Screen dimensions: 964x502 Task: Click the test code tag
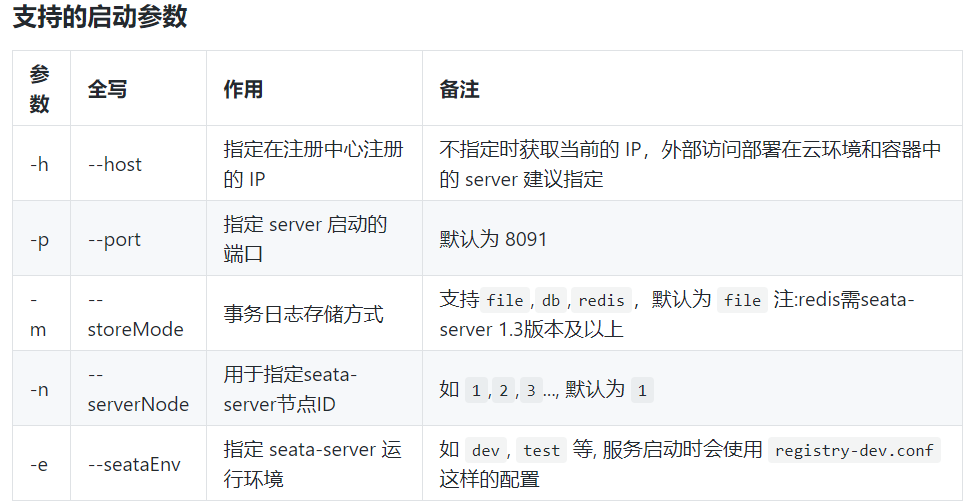[x=542, y=450]
